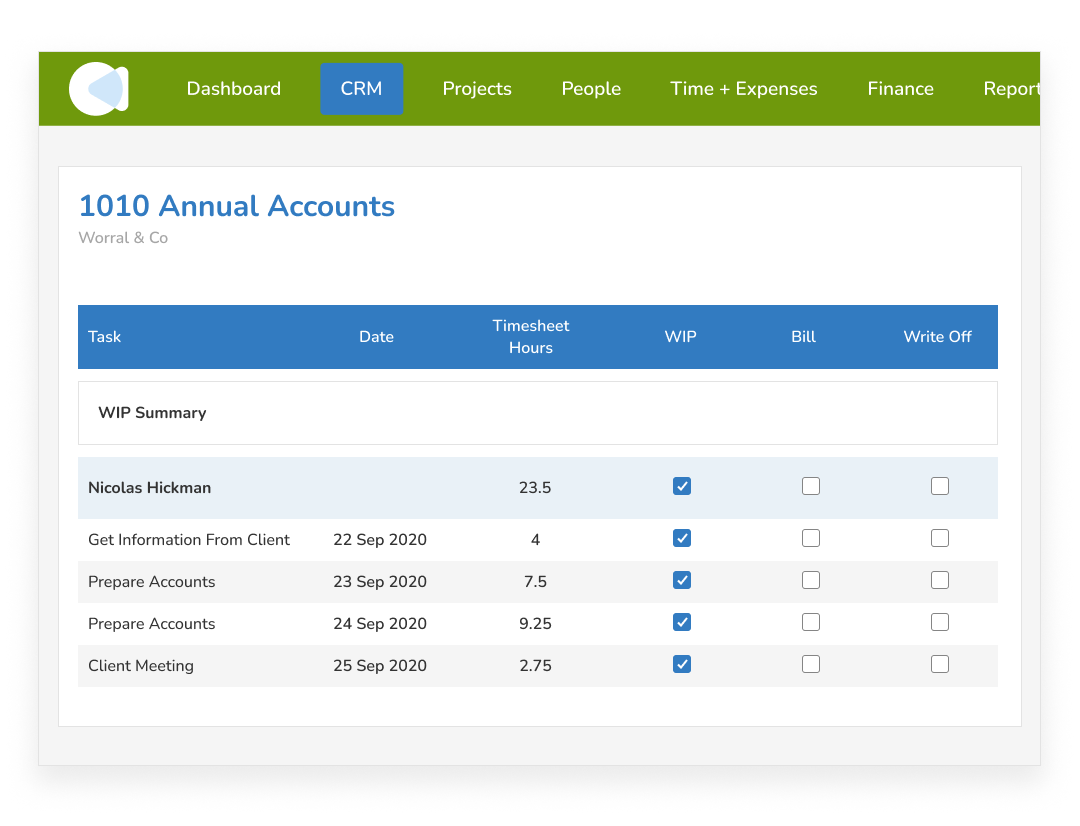Enable Write Off for Nicolas Hickman

(x=940, y=487)
